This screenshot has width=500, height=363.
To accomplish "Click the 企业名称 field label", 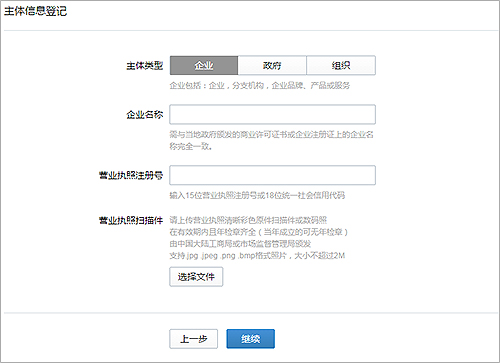I will 145,115.
